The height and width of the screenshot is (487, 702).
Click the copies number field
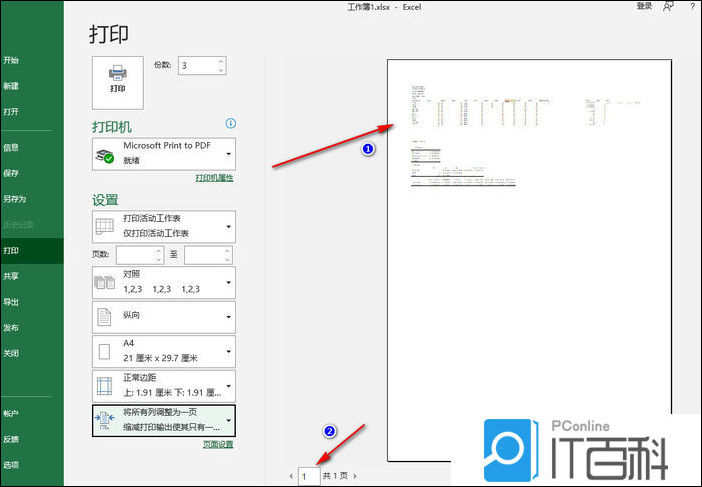coord(198,66)
